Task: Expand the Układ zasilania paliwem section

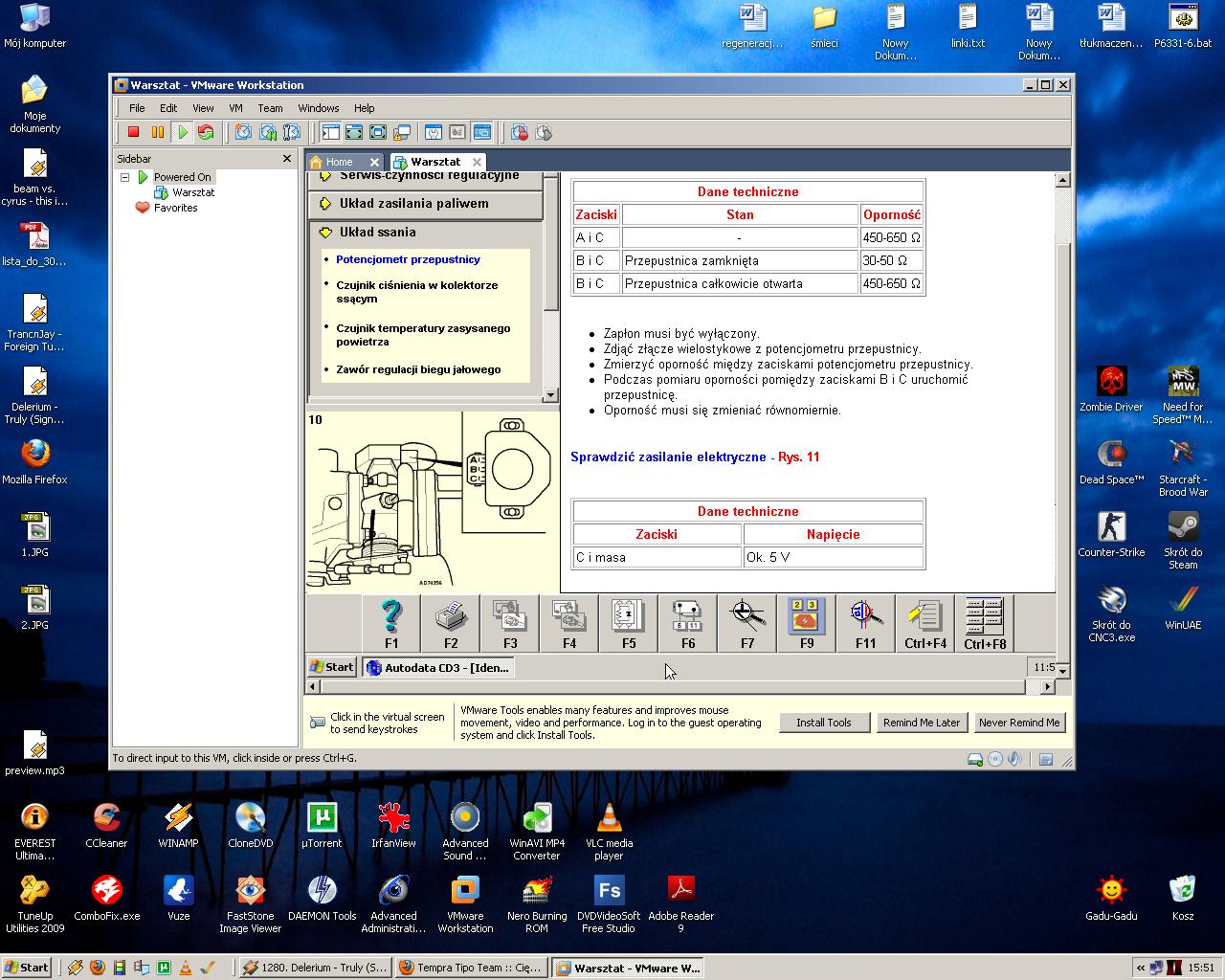Action: pos(413,204)
